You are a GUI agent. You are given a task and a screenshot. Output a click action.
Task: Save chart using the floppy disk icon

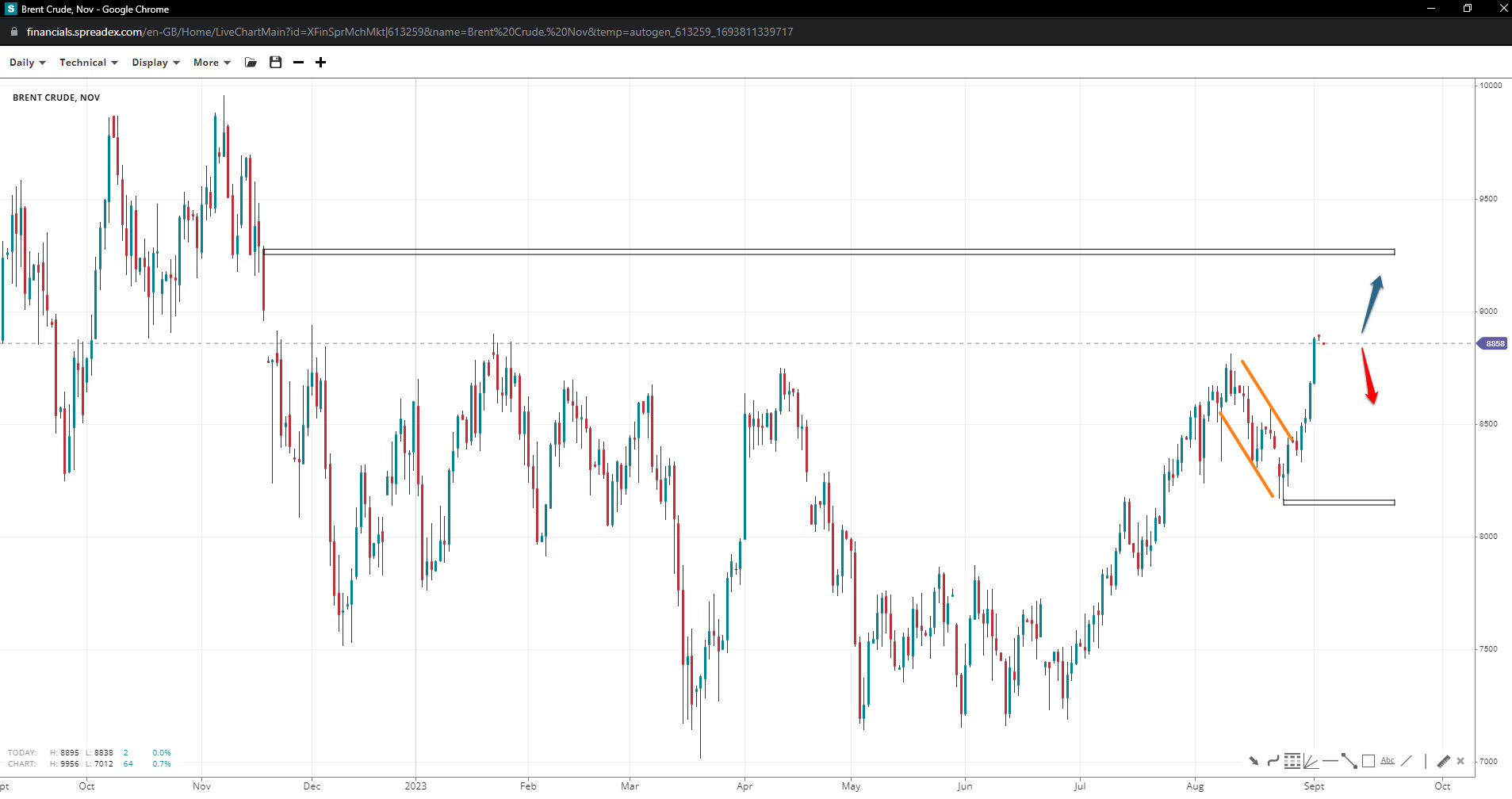click(275, 63)
